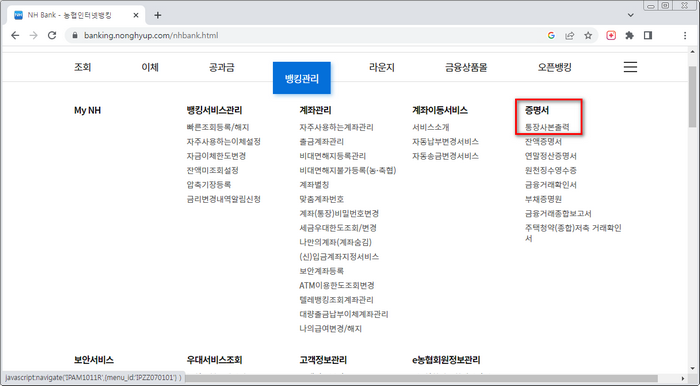
Task: Share this page via share icon
Action: 570,36
